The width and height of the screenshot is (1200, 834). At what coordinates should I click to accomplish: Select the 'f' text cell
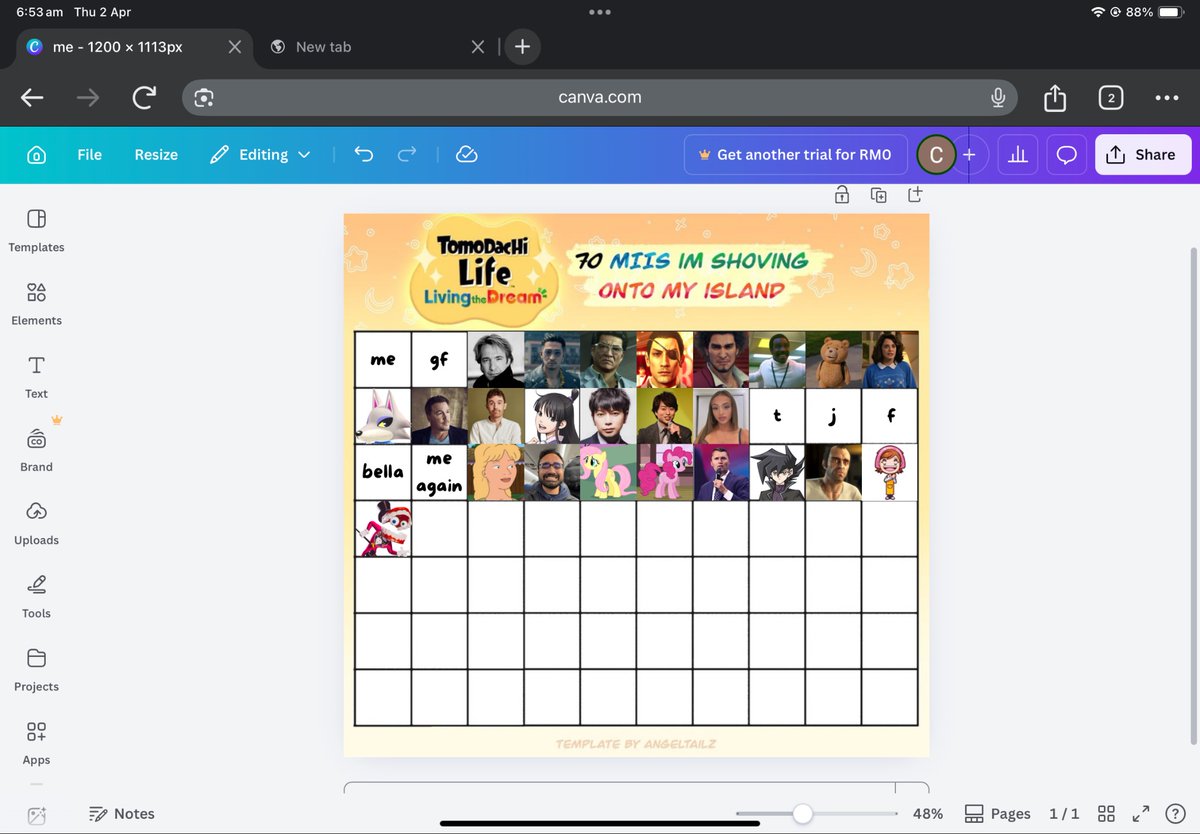(x=890, y=416)
